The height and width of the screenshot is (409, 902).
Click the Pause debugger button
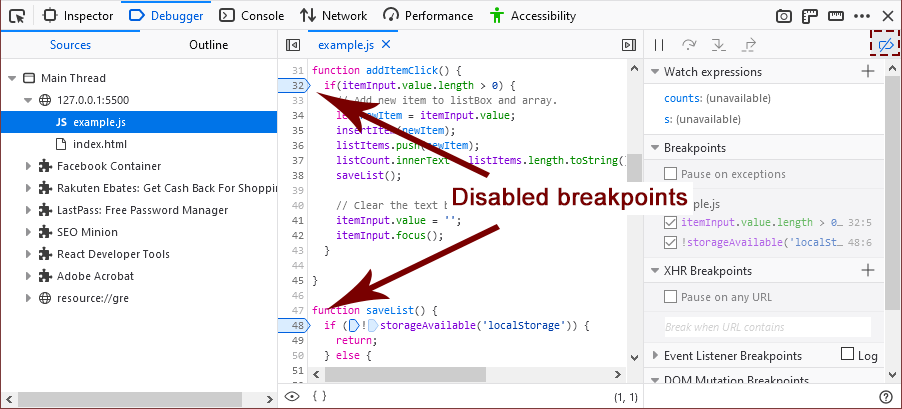click(659, 45)
